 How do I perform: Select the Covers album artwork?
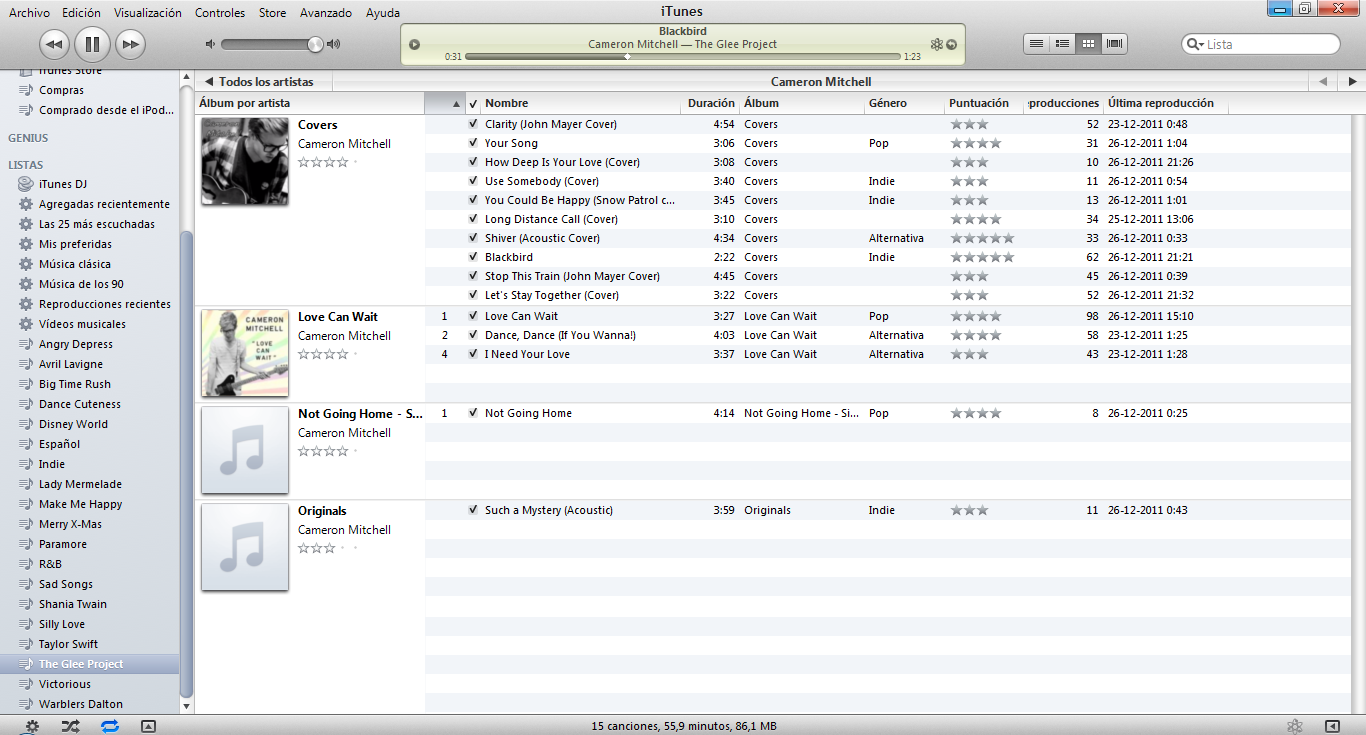(245, 161)
